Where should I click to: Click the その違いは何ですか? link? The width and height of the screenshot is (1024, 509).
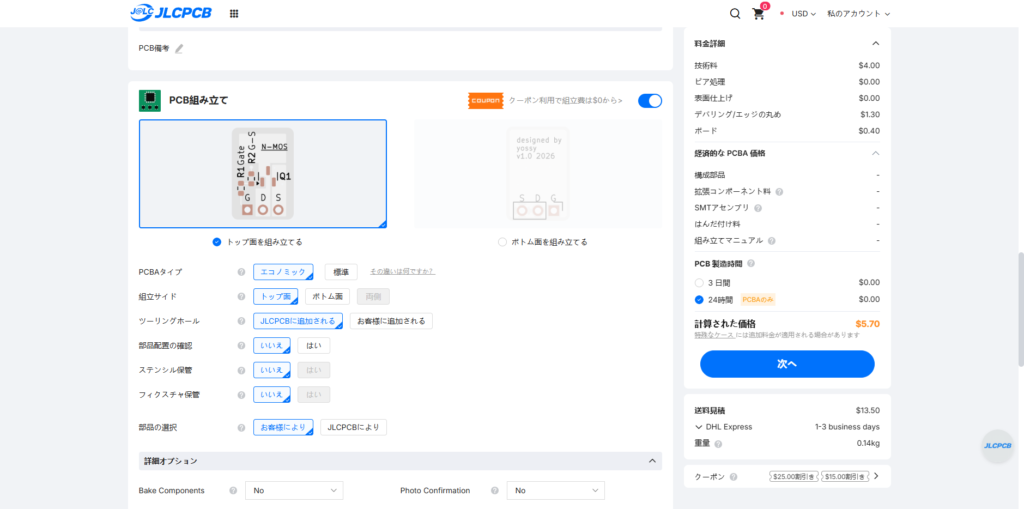pos(402,272)
